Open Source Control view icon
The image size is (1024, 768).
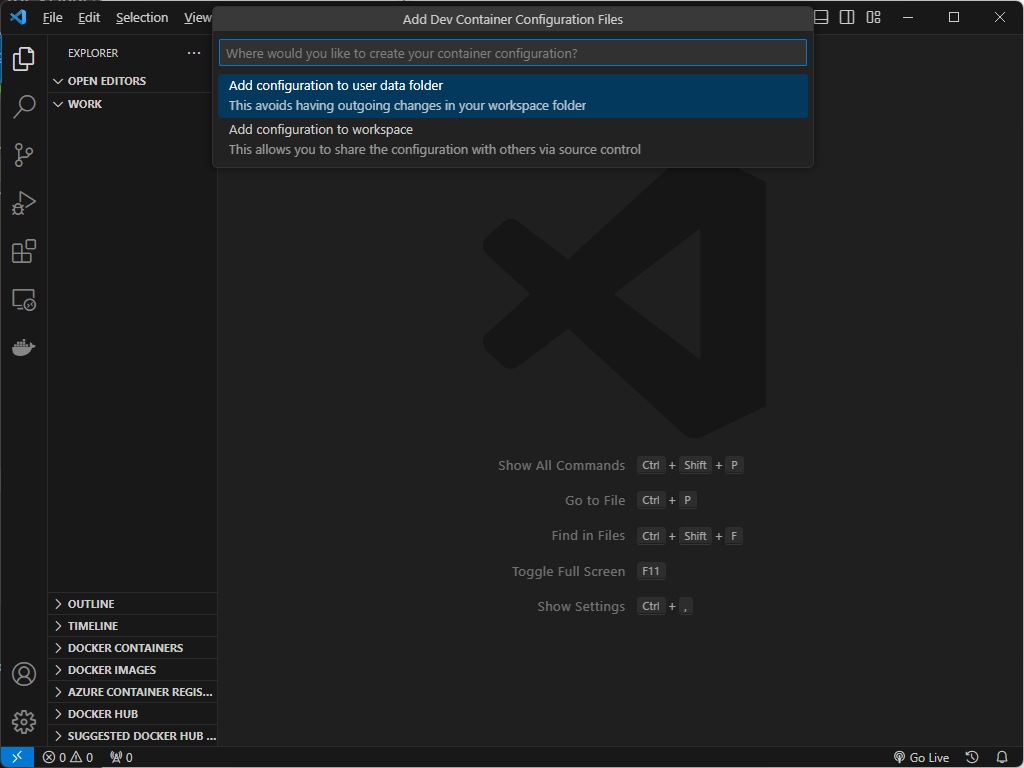click(x=24, y=155)
